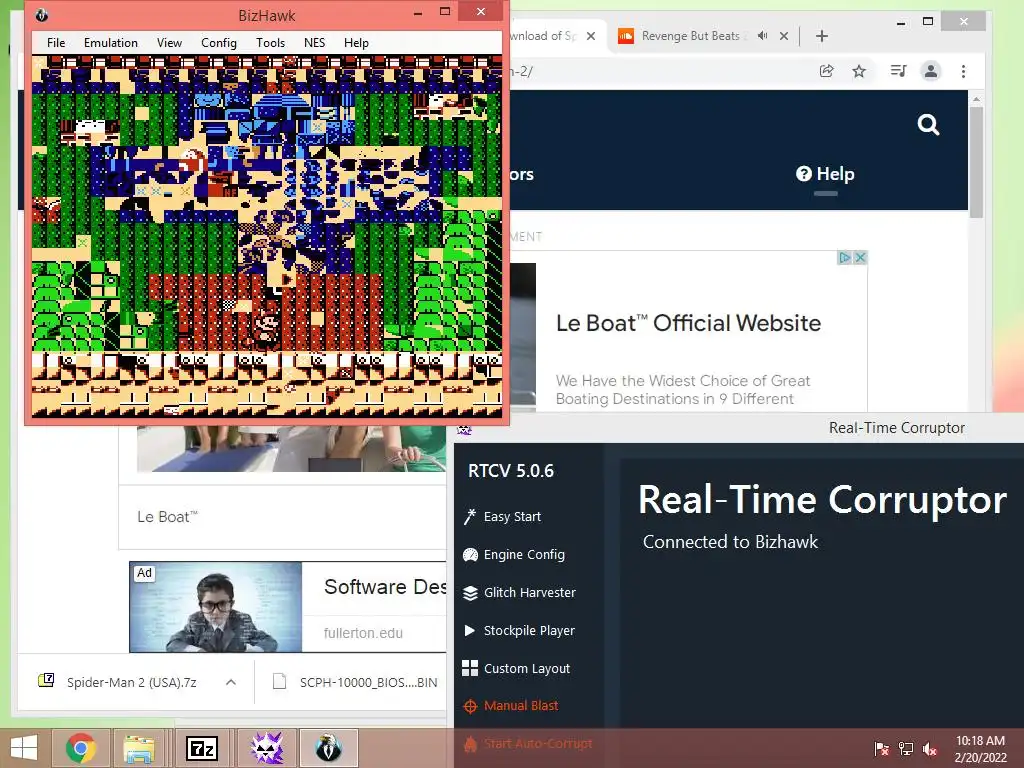Image resolution: width=1024 pixels, height=768 pixels.
Task: Click the Stockpile Player play icon
Action: pos(469,630)
